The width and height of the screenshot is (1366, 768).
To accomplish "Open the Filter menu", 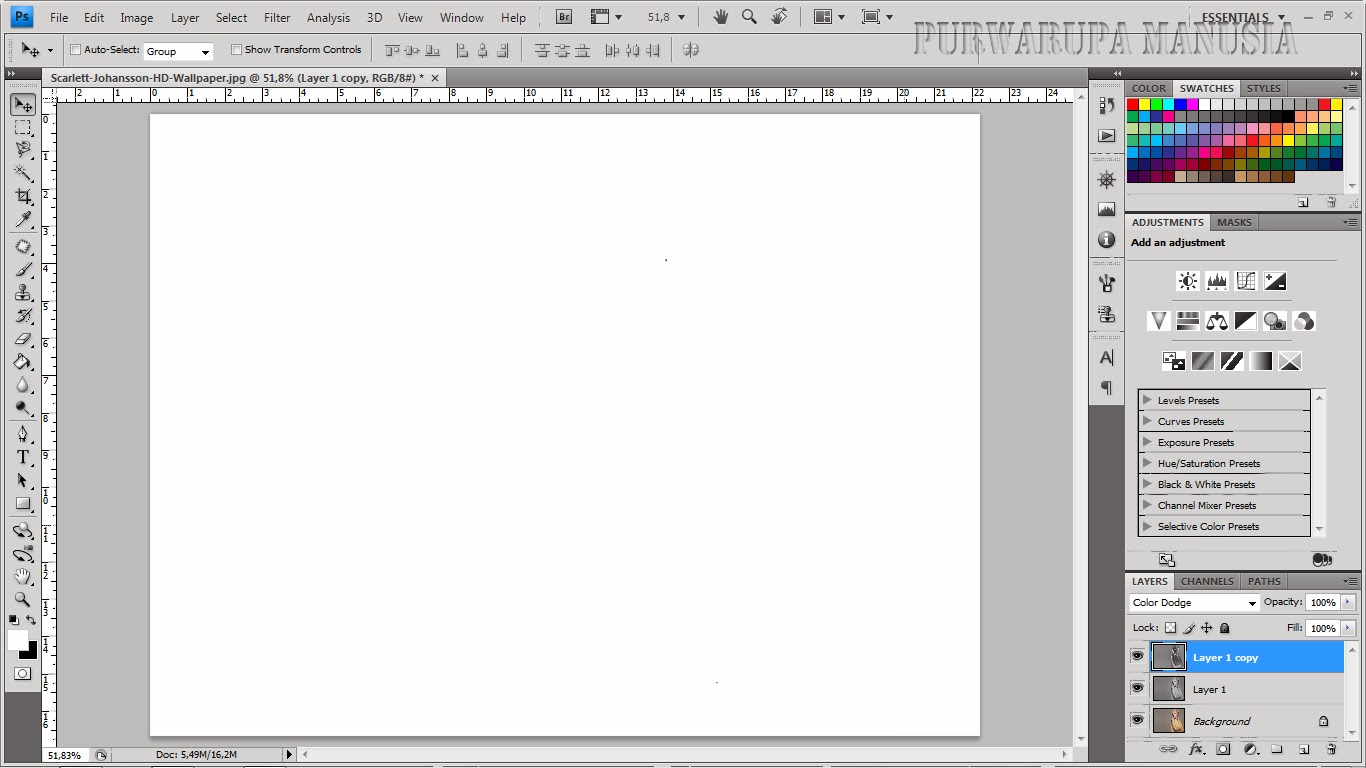I will (277, 17).
